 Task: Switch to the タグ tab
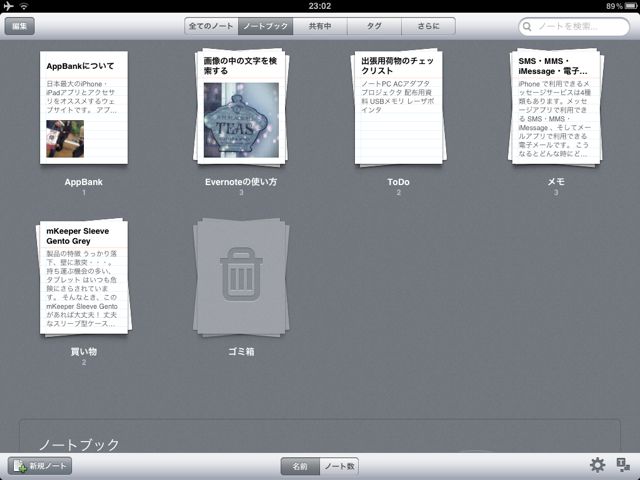tap(374, 26)
